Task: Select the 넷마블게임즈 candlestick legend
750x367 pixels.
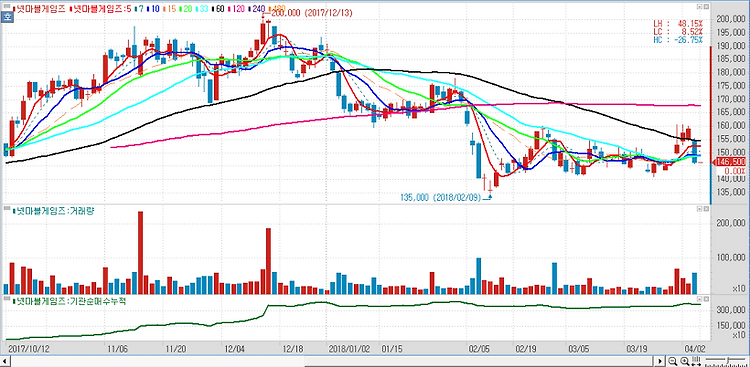Action: 40,9
